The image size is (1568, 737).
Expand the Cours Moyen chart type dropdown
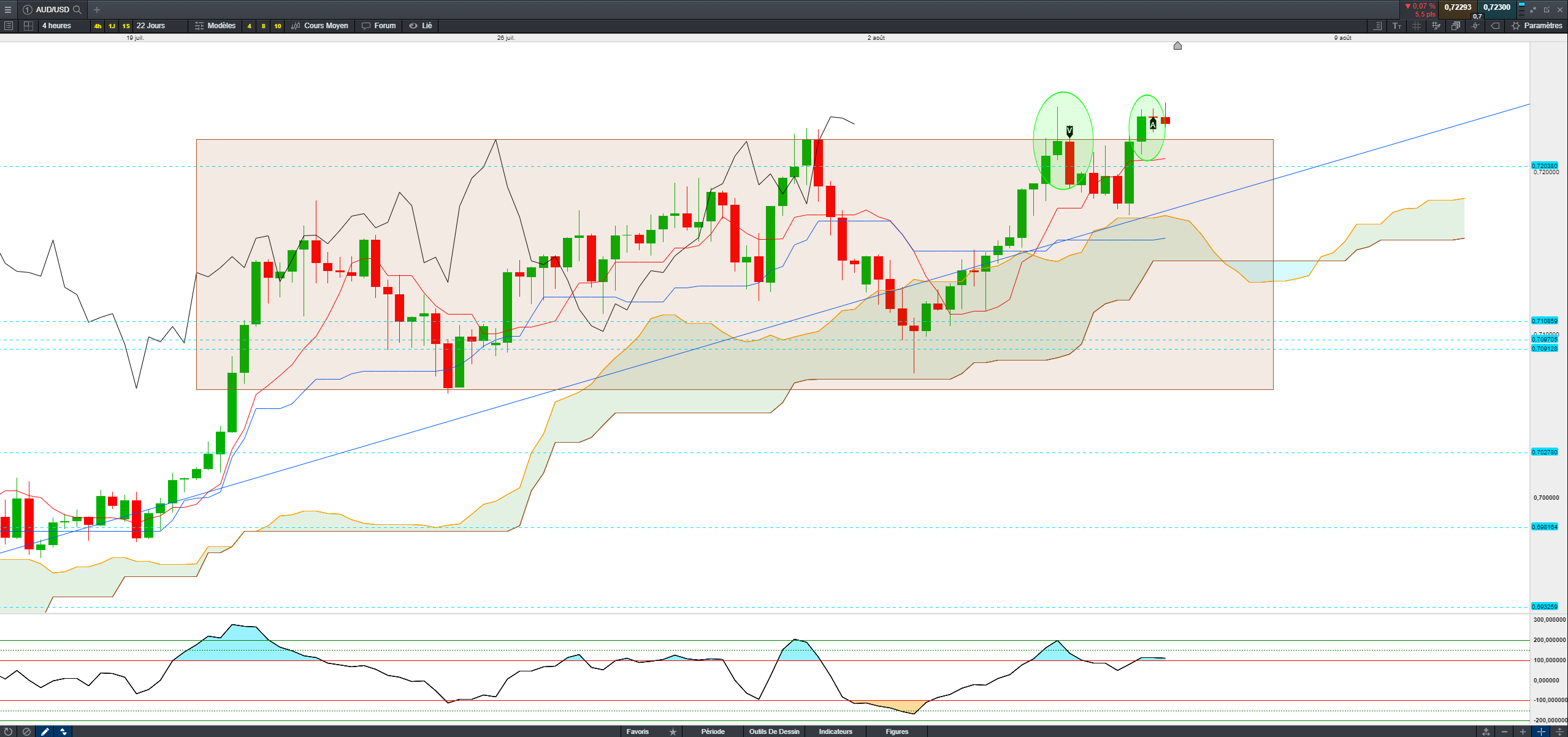320,26
